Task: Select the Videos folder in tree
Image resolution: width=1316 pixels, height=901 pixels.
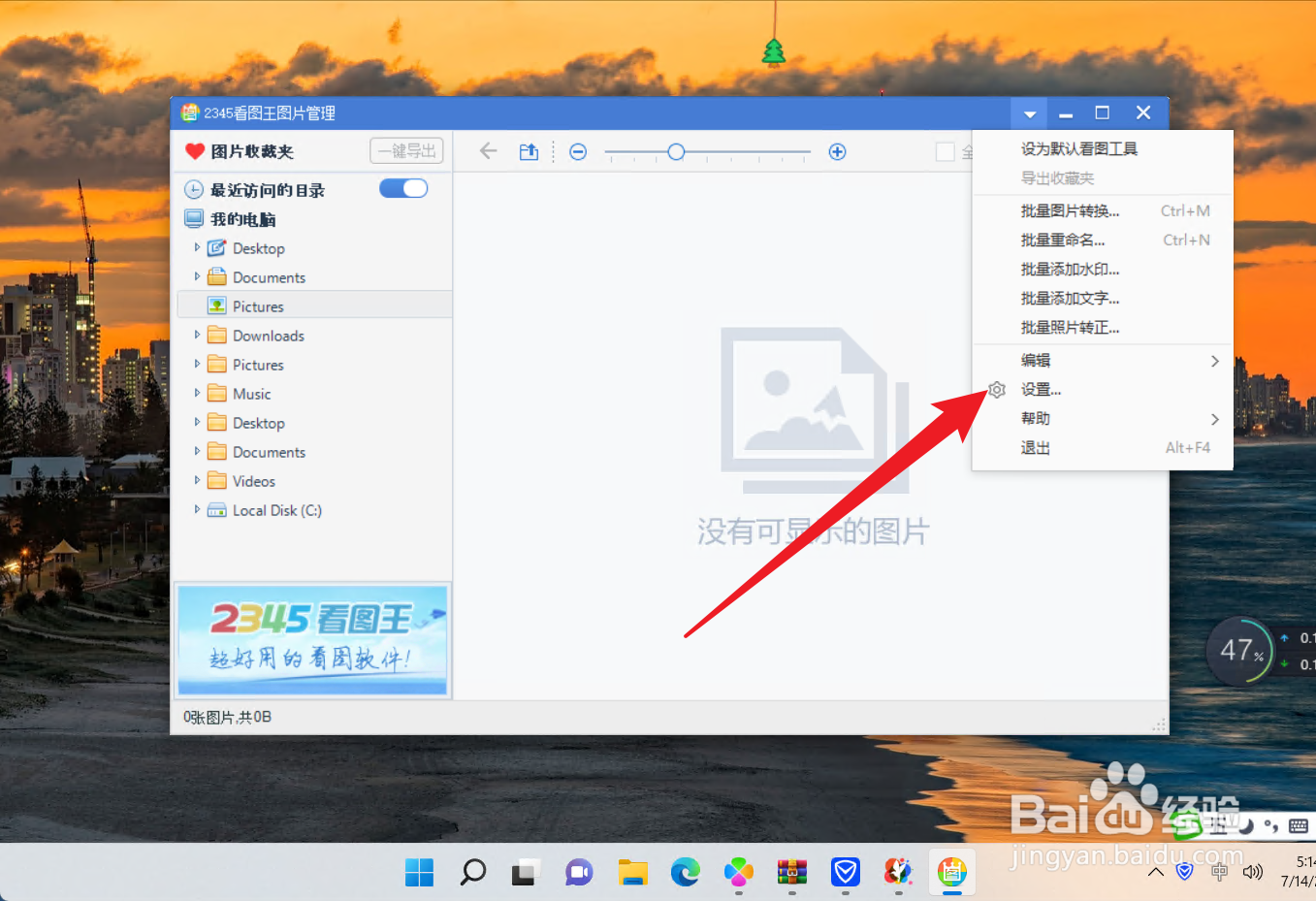Action: [x=253, y=481]
